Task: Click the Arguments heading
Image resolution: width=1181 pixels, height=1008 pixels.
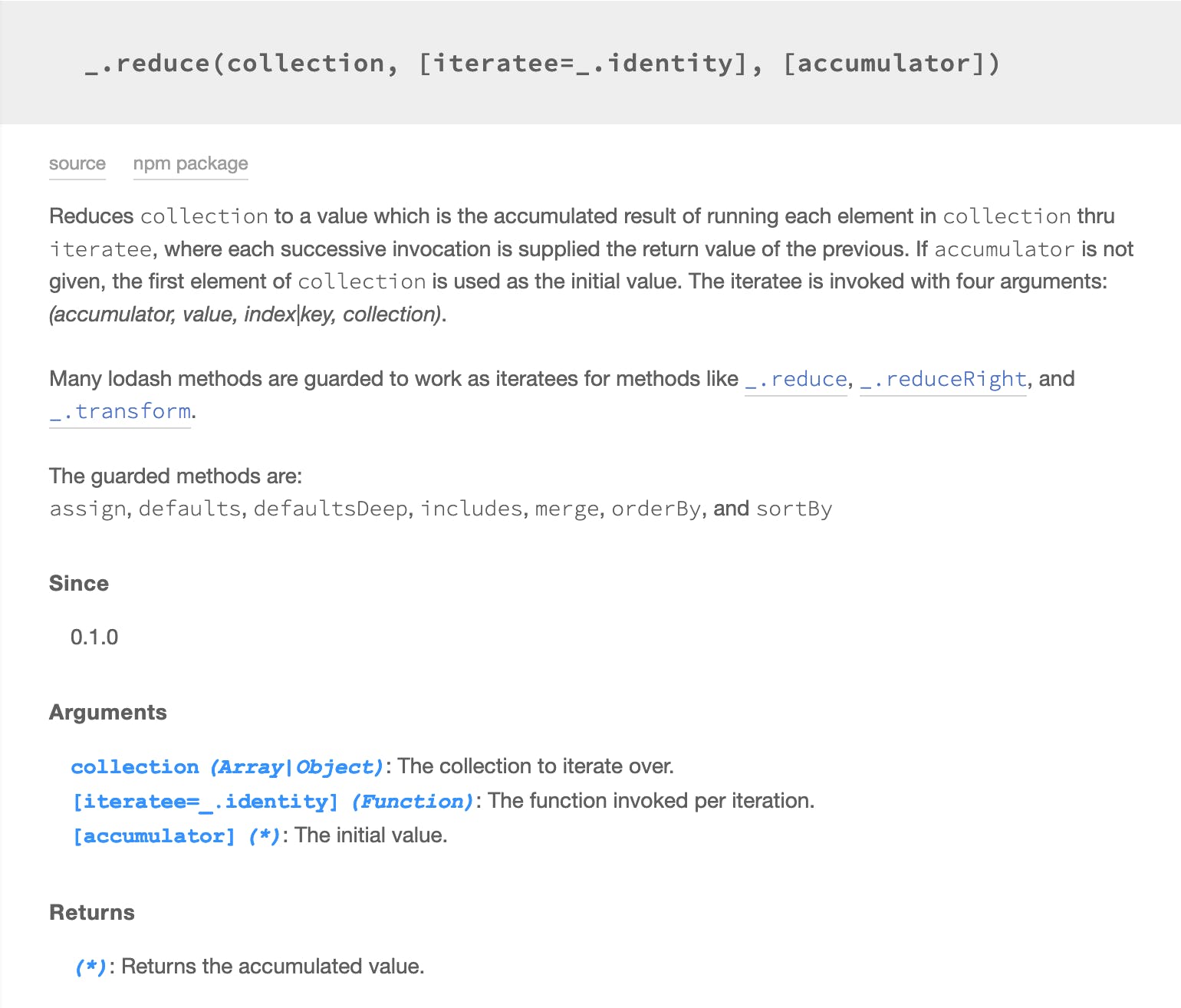Action: point(108,712)
